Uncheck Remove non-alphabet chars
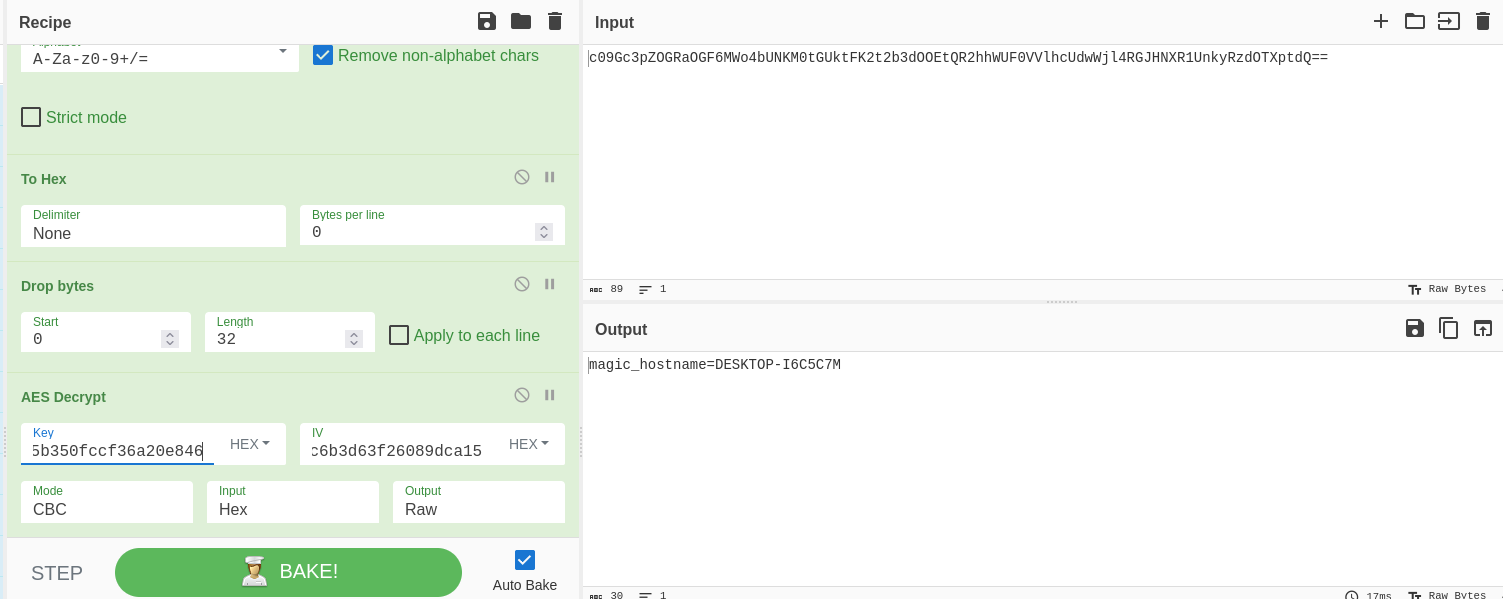Viewport: 1503px width, 599px height. coord(322,55)
